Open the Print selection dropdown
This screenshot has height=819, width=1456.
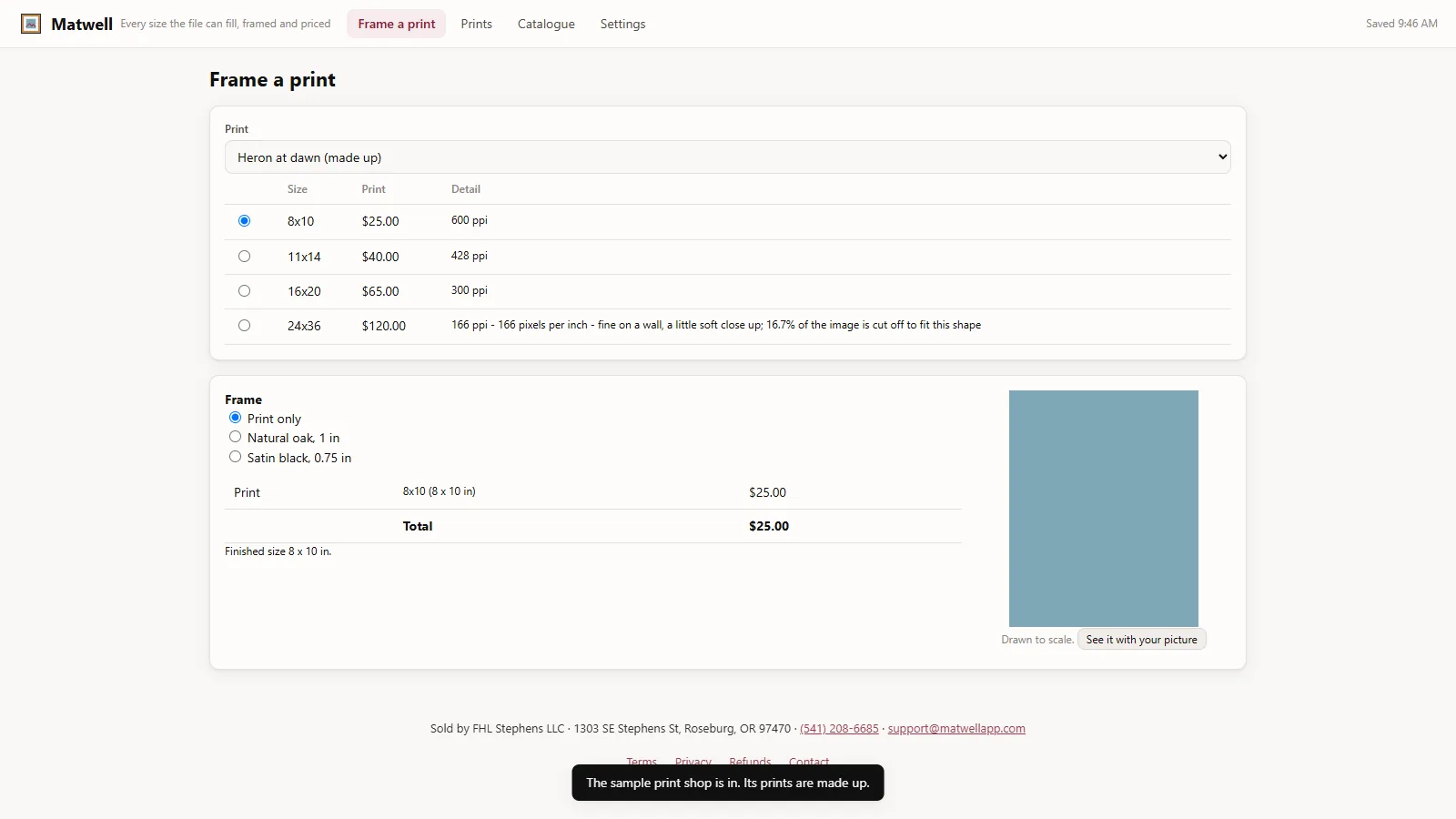point(728,157)
